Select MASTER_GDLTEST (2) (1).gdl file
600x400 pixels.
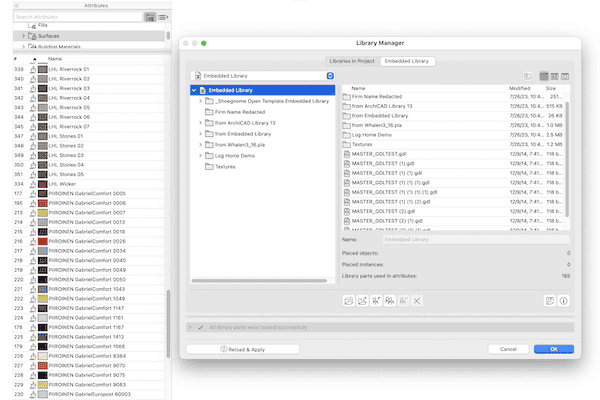click(x=453, y=221)
